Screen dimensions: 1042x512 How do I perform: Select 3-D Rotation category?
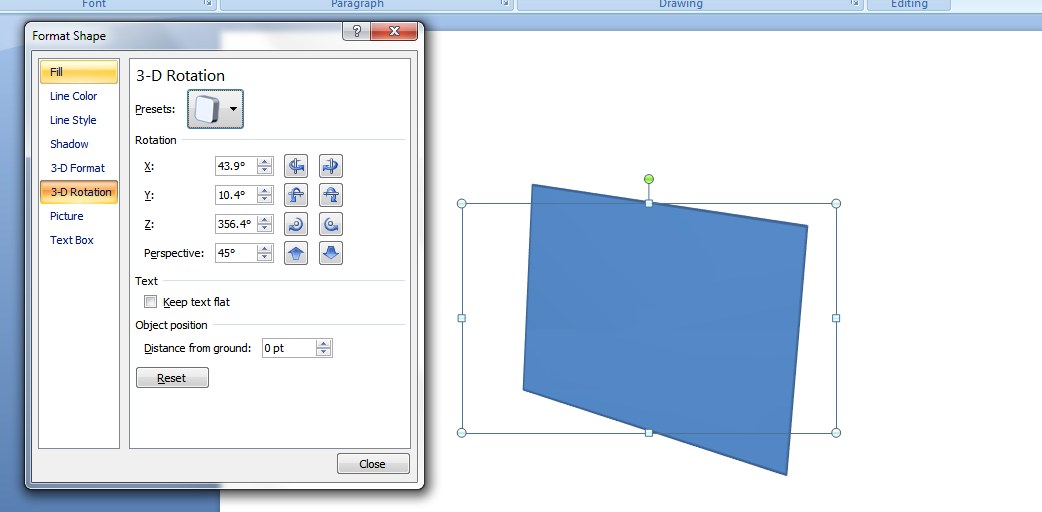click(79, 192)
